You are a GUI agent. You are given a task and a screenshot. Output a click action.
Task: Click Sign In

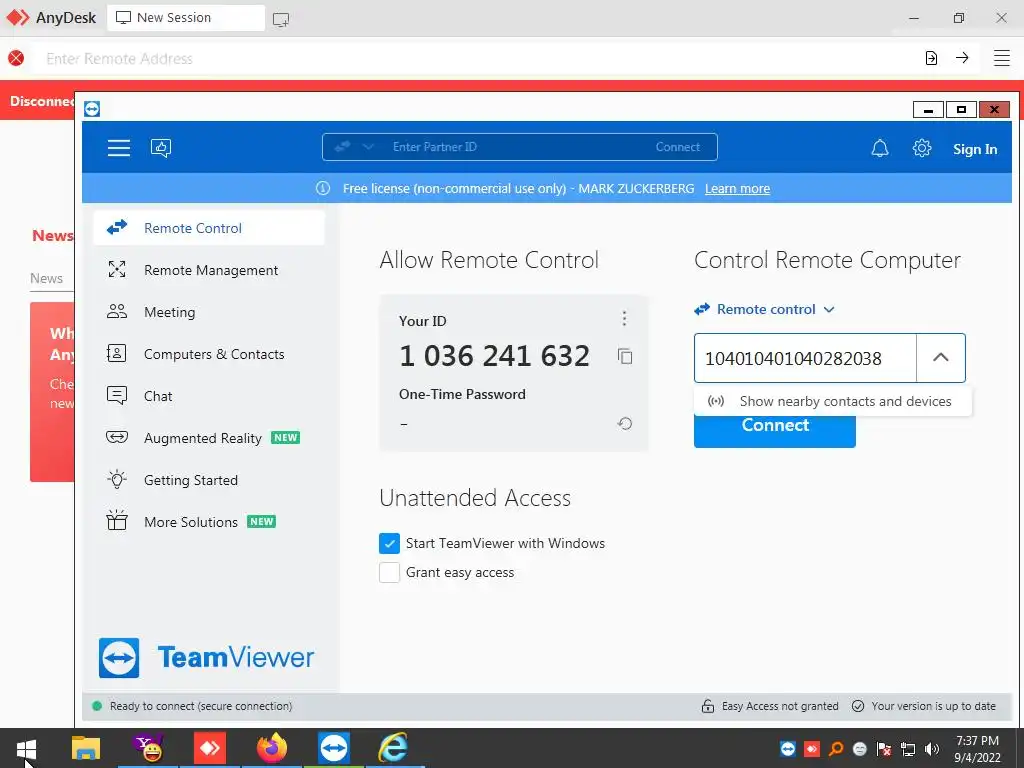pyautogui.click(x=975, y=149)
